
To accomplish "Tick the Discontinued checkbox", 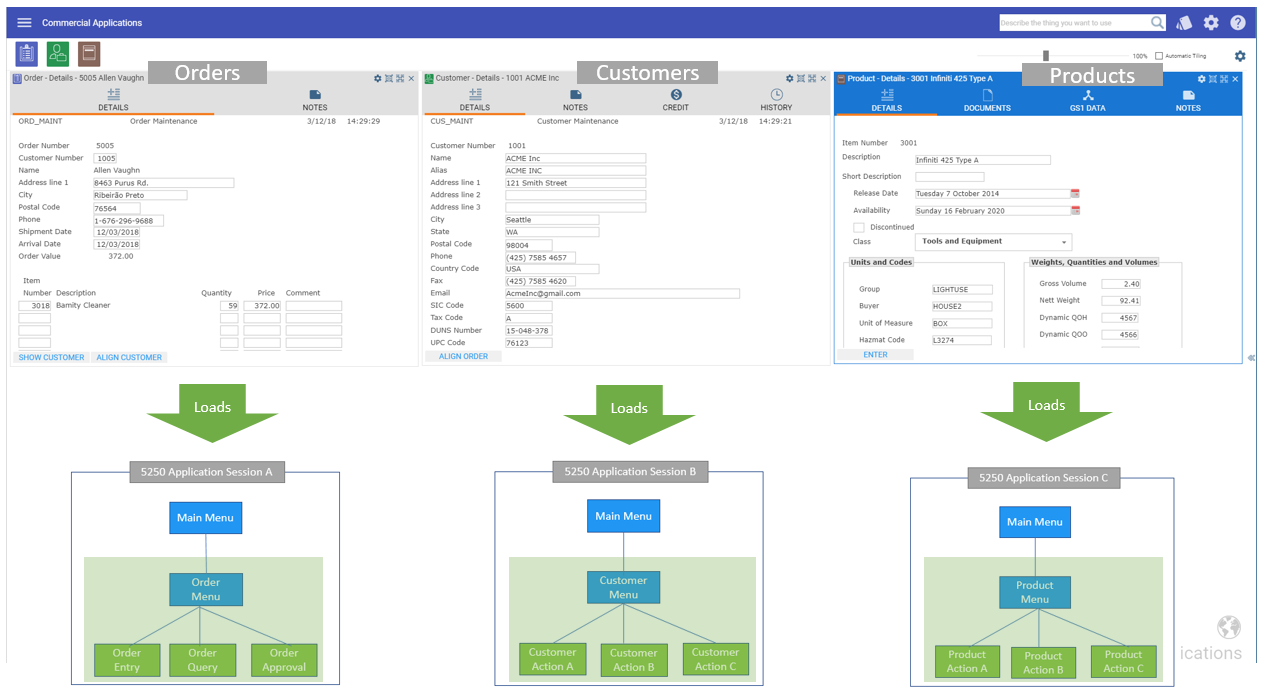I will tap(858, 227).
